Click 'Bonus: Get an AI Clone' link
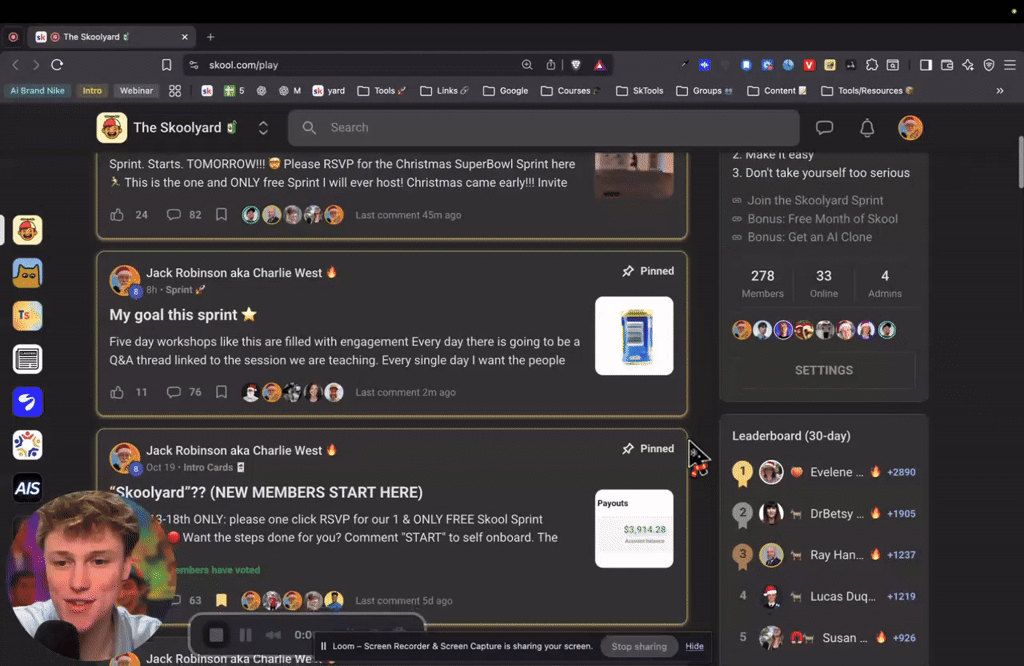Viewport: 1024px width, 666px height. [809, 237]
